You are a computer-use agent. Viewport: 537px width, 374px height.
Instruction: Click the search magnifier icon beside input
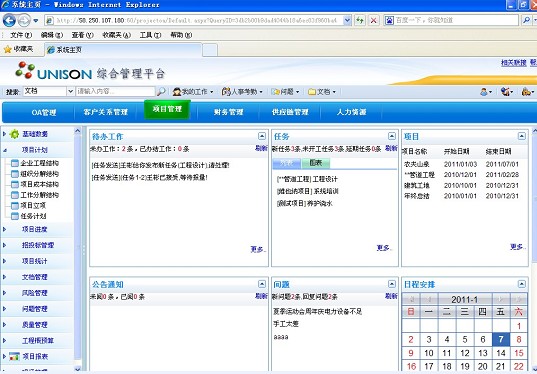[160, 91]
